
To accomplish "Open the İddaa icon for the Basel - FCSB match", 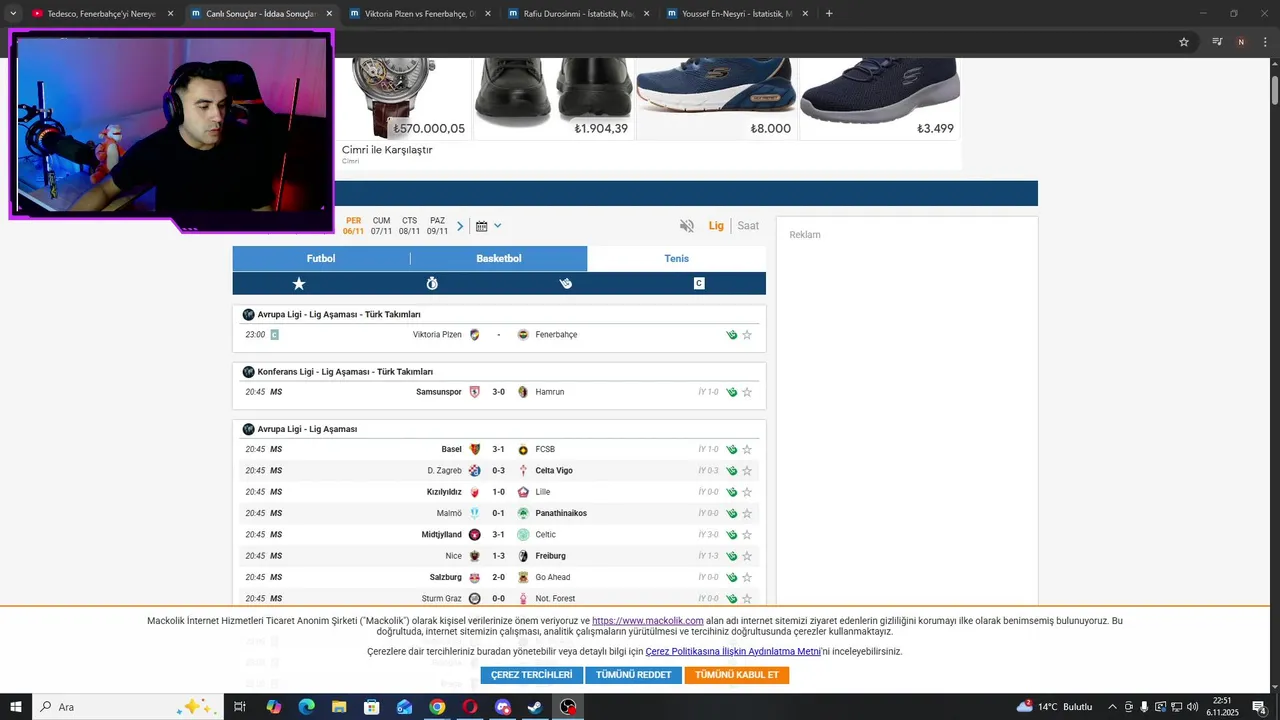I will [732, 450].
